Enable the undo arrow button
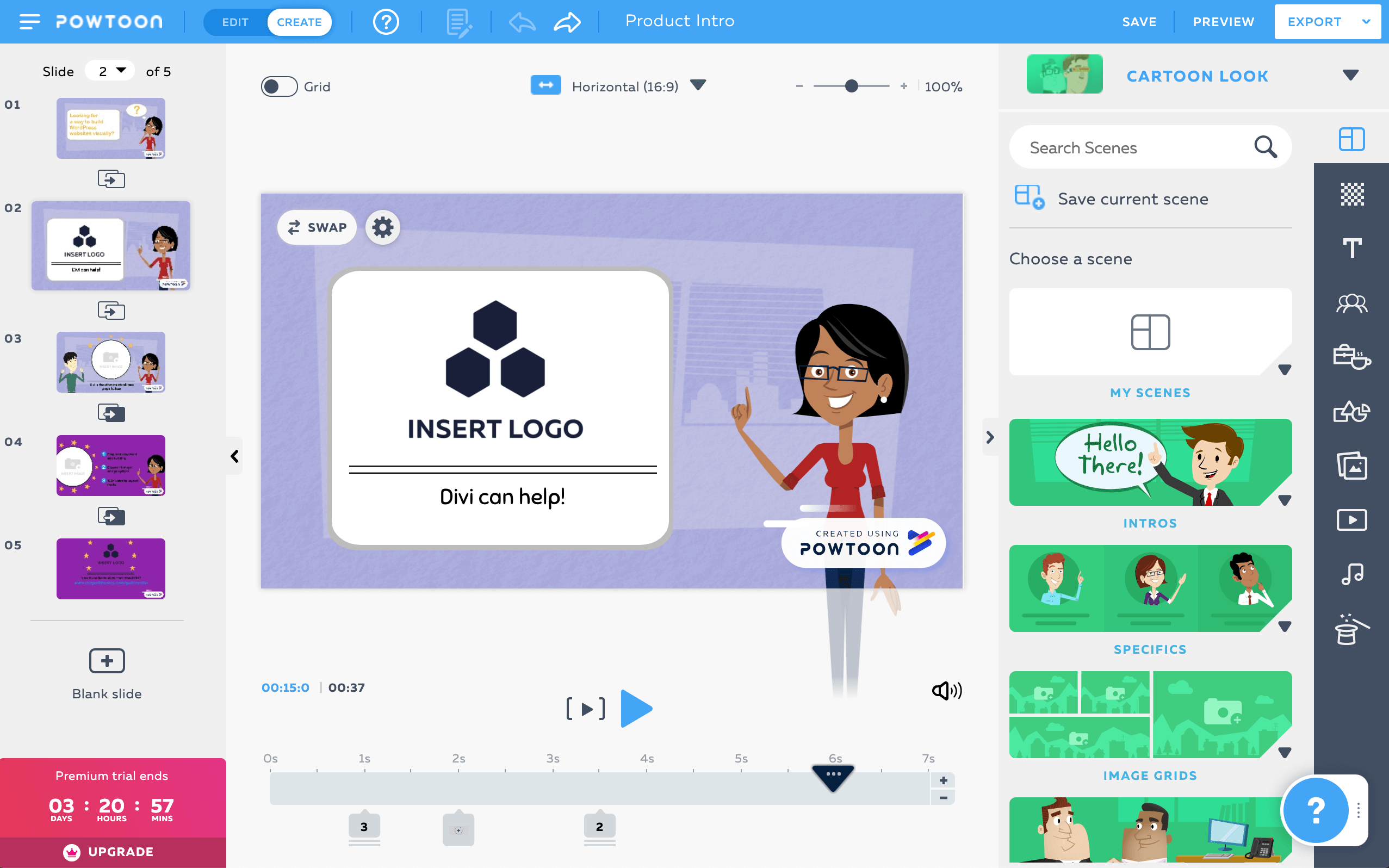 click(x=522, y=22)
